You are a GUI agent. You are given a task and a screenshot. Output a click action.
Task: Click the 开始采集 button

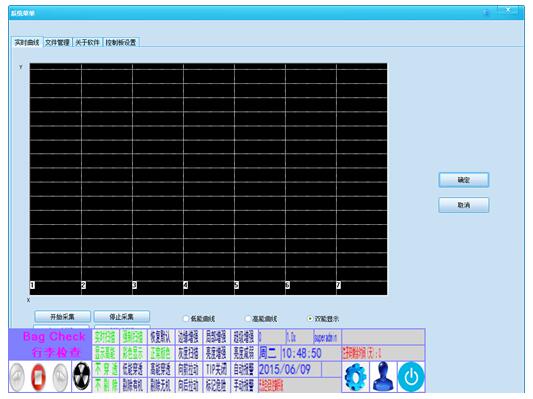62,317
